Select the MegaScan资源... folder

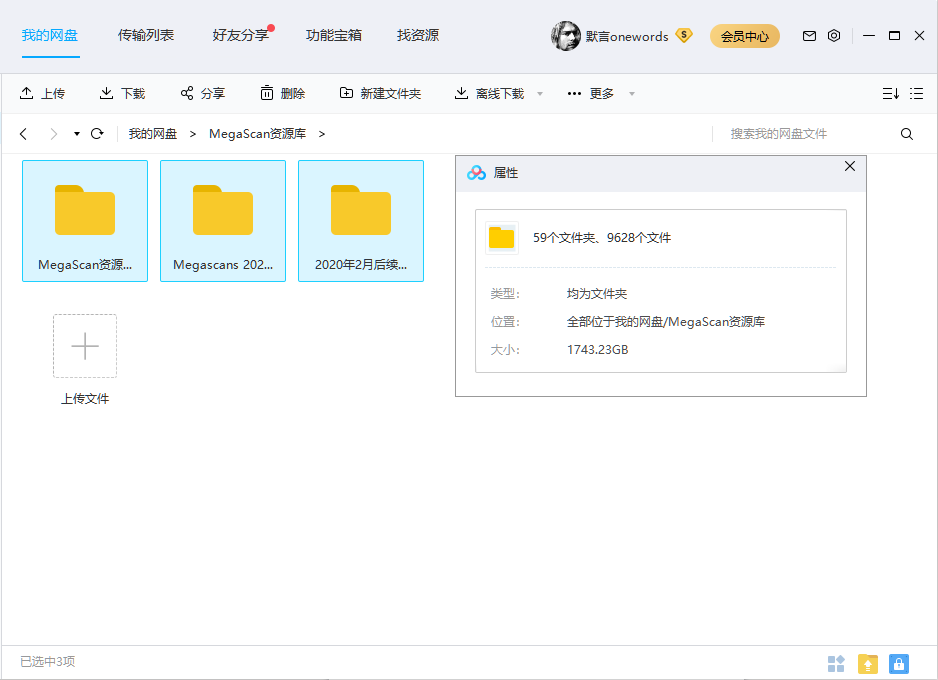point(85,221)
